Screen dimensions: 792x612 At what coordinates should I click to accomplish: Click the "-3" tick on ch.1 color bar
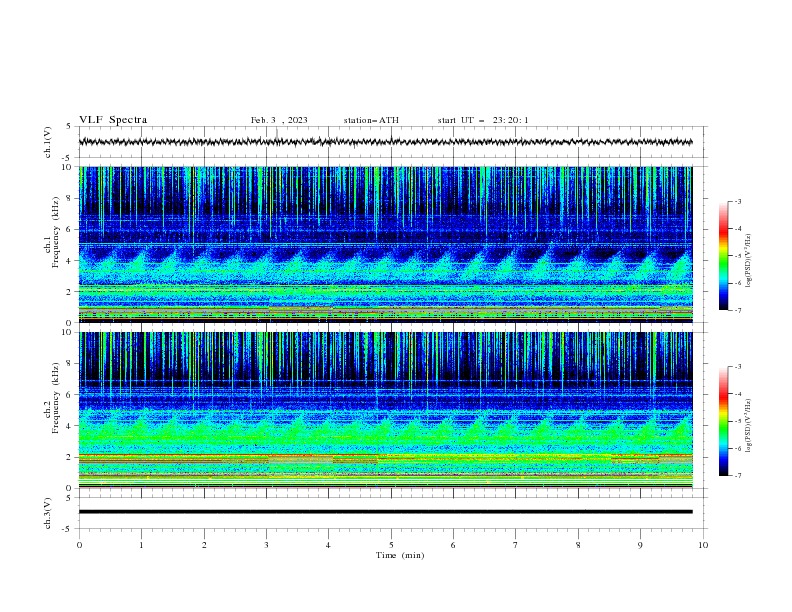pos(737,201)
